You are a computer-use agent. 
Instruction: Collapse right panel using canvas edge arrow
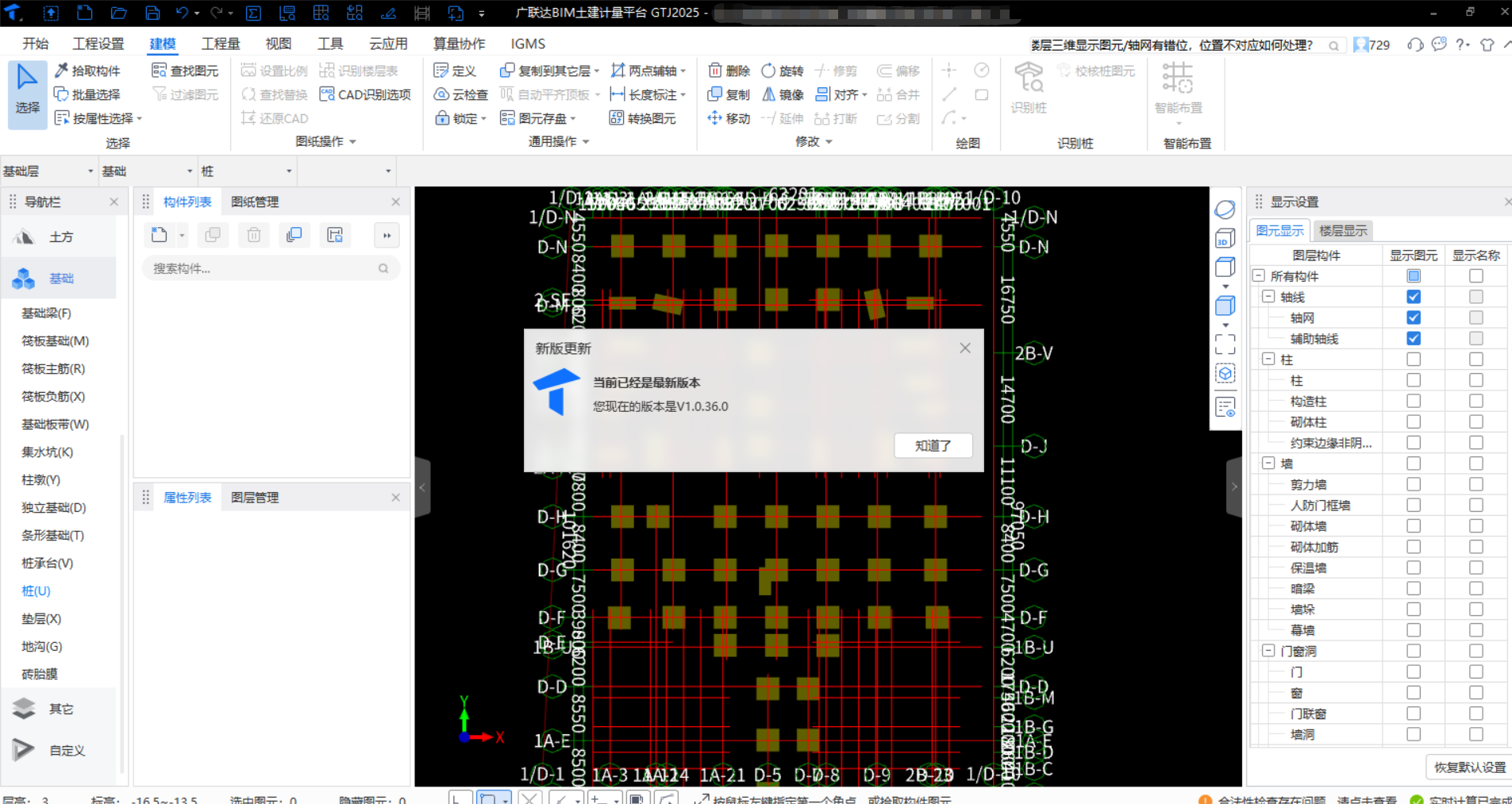(1234, 487)
